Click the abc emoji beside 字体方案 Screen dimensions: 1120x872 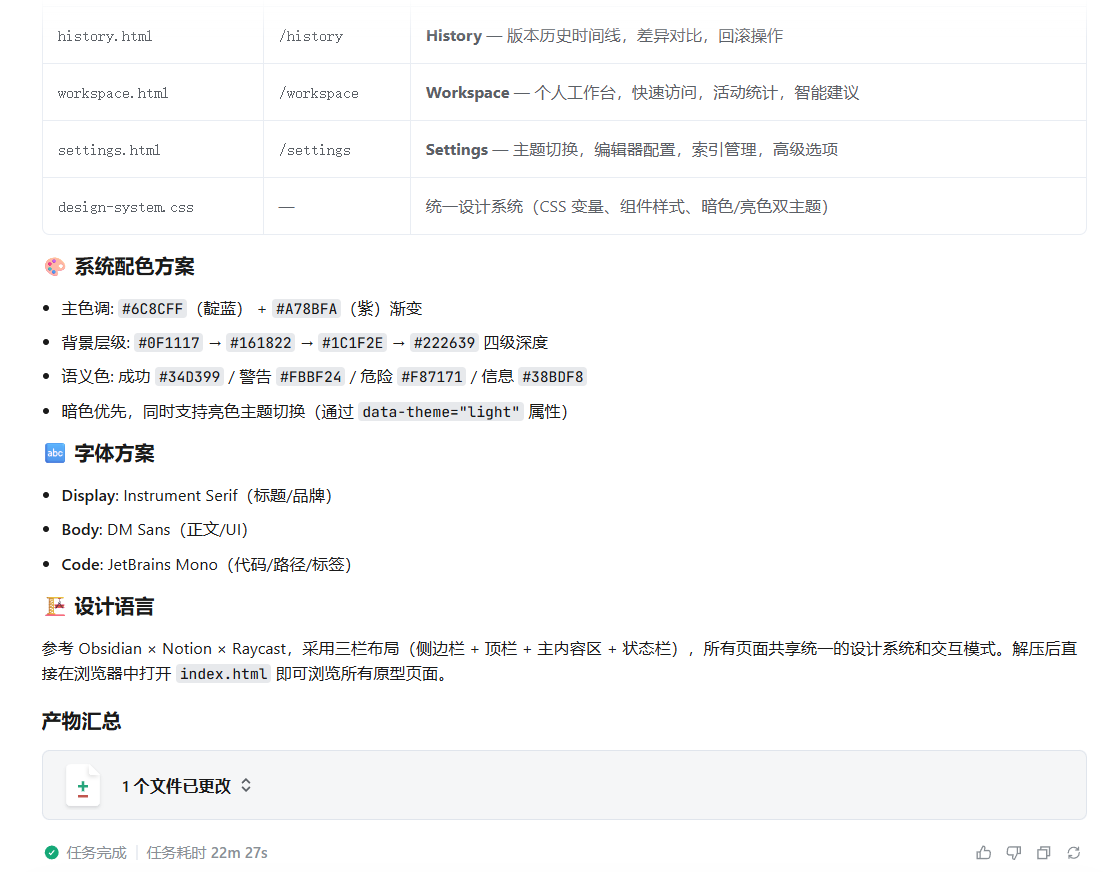pyautogui.click(x=55, y=454)
